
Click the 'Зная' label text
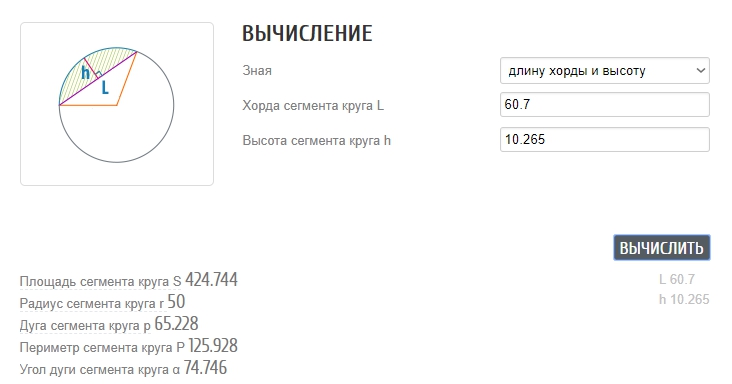coord(257,70)
